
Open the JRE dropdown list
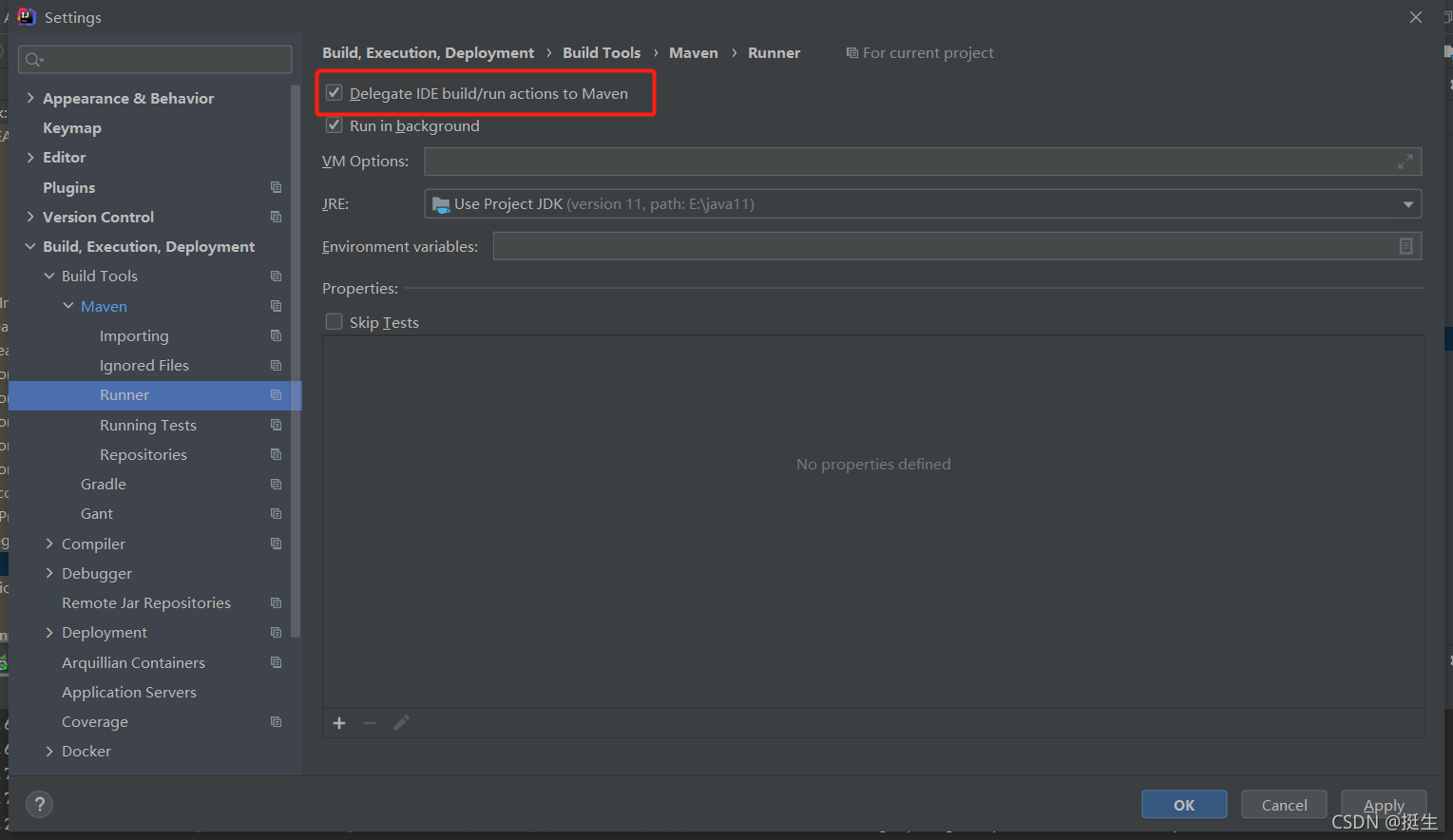click(1408, 204)
